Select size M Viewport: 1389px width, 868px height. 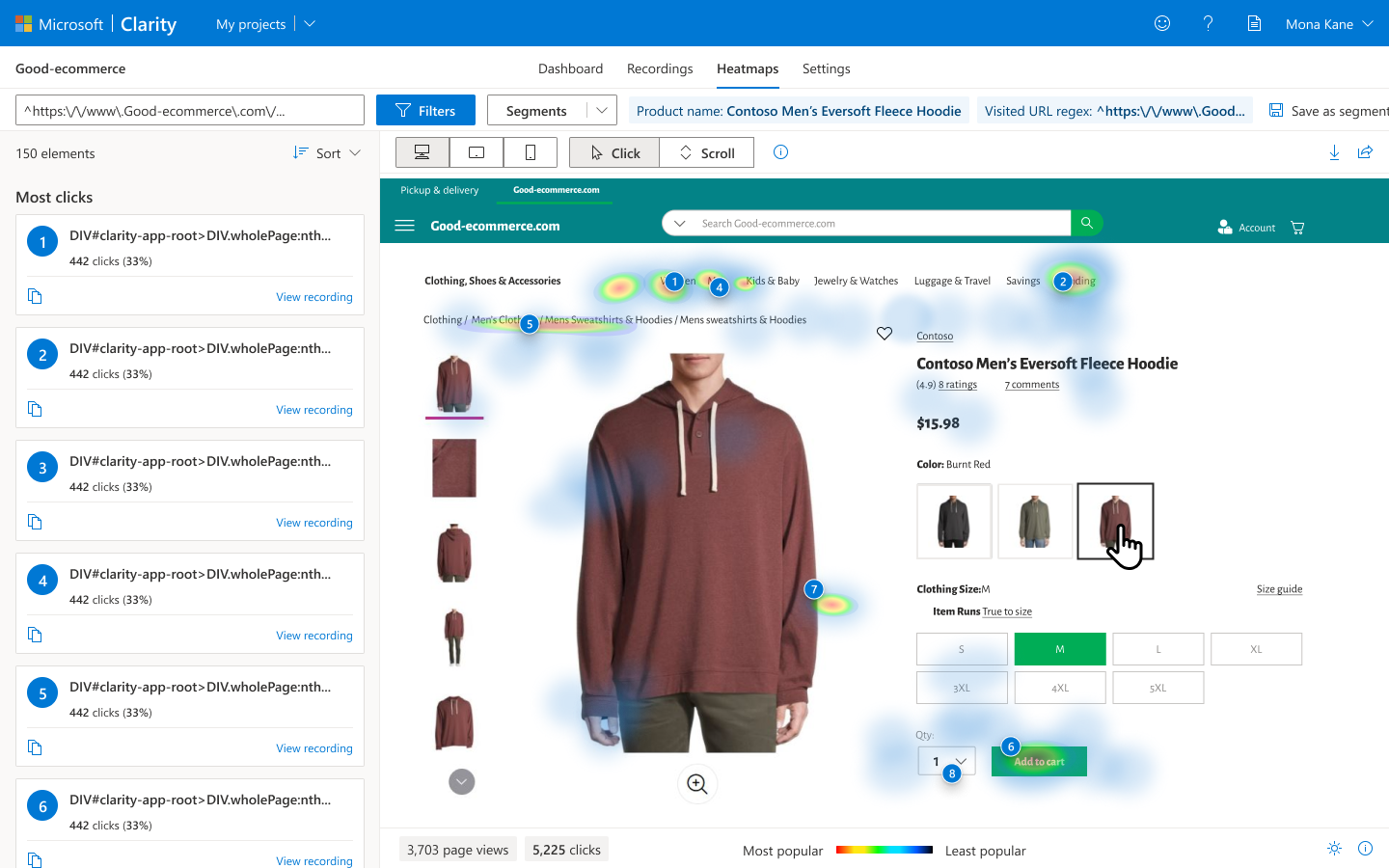pyautogui.click(x=1060, y=649)
